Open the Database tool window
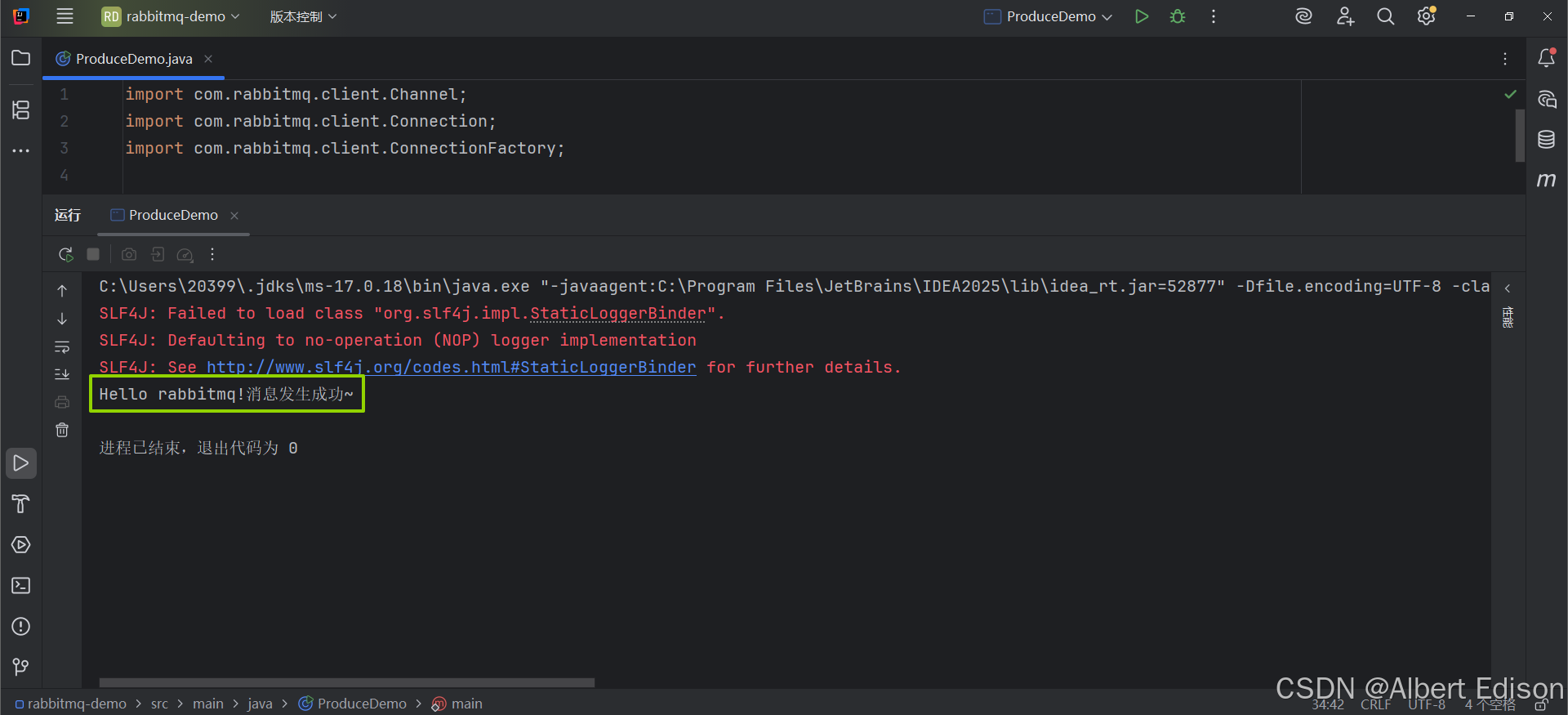This screenshot has height=715, width=1568. click(1546, 139)
